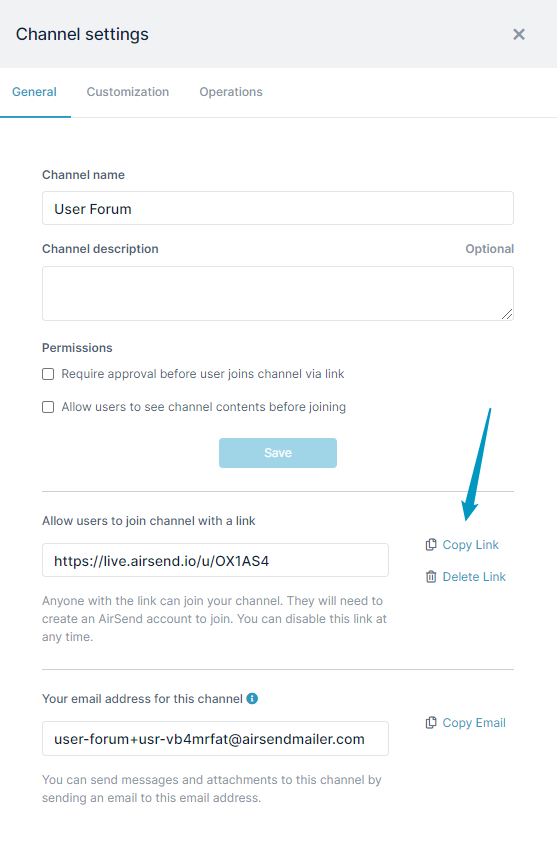Click the Copy Link text

pyautogui.click(x=471, y=545)
